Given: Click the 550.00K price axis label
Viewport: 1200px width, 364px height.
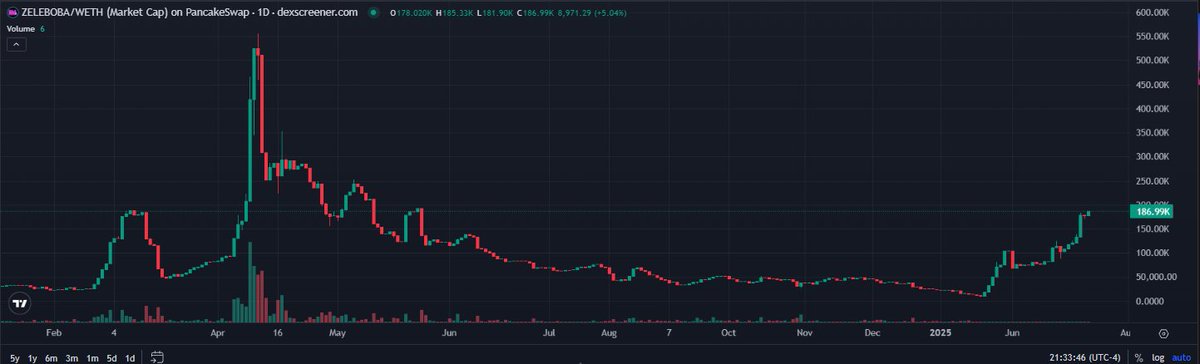Looking at the screenshot, I should (x=1153, y=37).
